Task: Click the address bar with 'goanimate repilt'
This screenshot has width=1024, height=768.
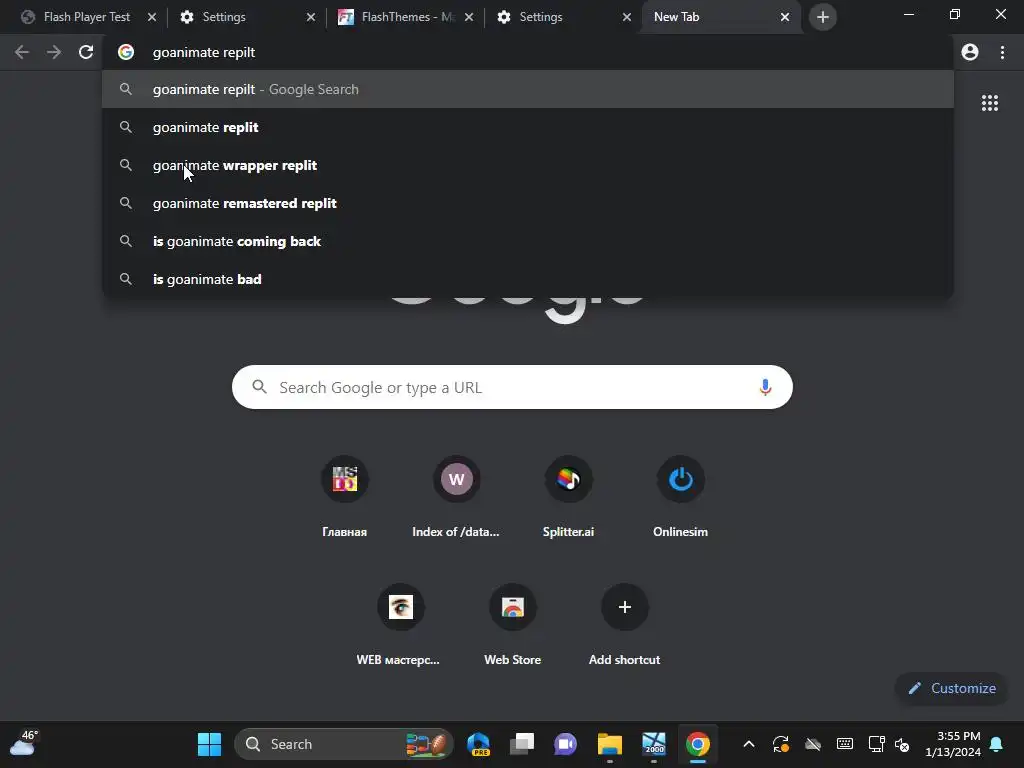Action: point(528,52)
